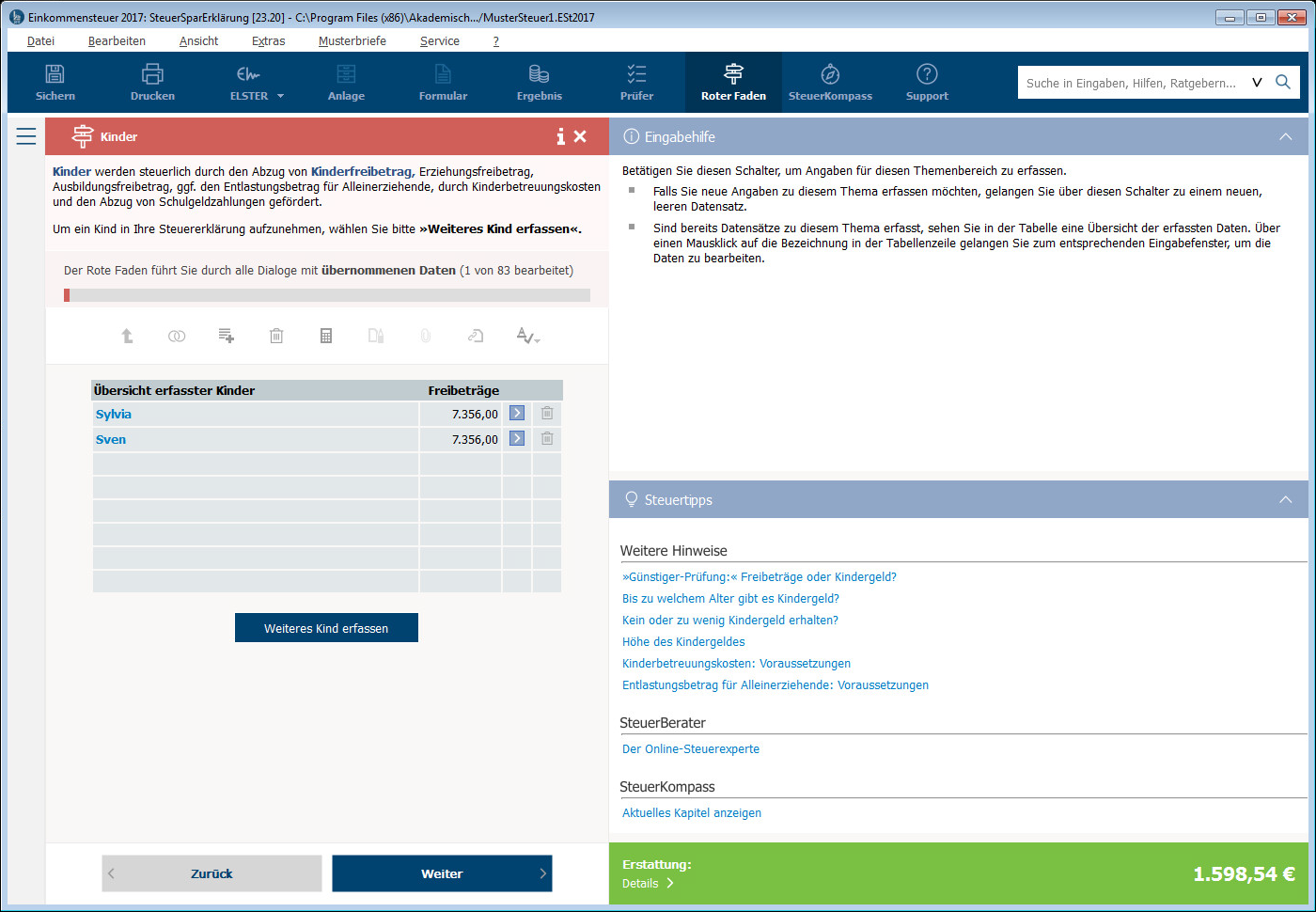
Task: Open the Anlage toolbar icon
Action: (x=346, y=74)
